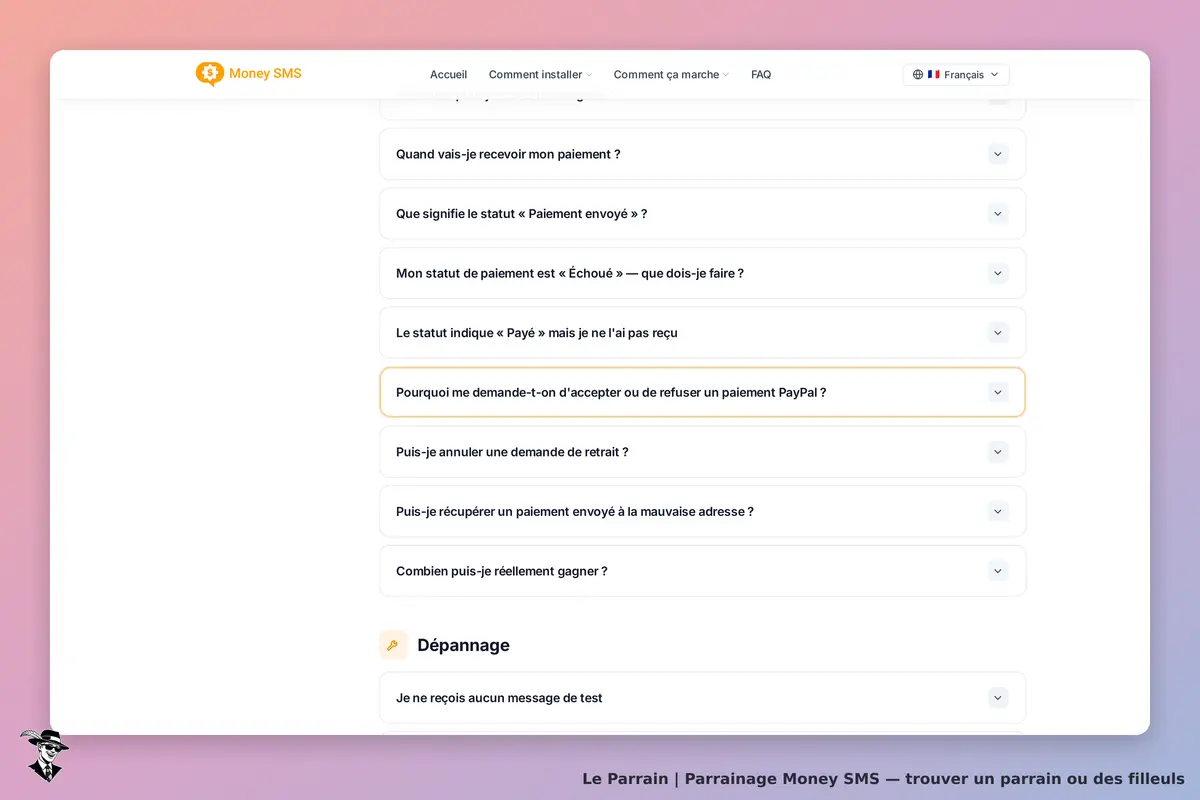The image size is (1200, 800).
Task: Open the Comment installer menu
Action: pos(540,75)
